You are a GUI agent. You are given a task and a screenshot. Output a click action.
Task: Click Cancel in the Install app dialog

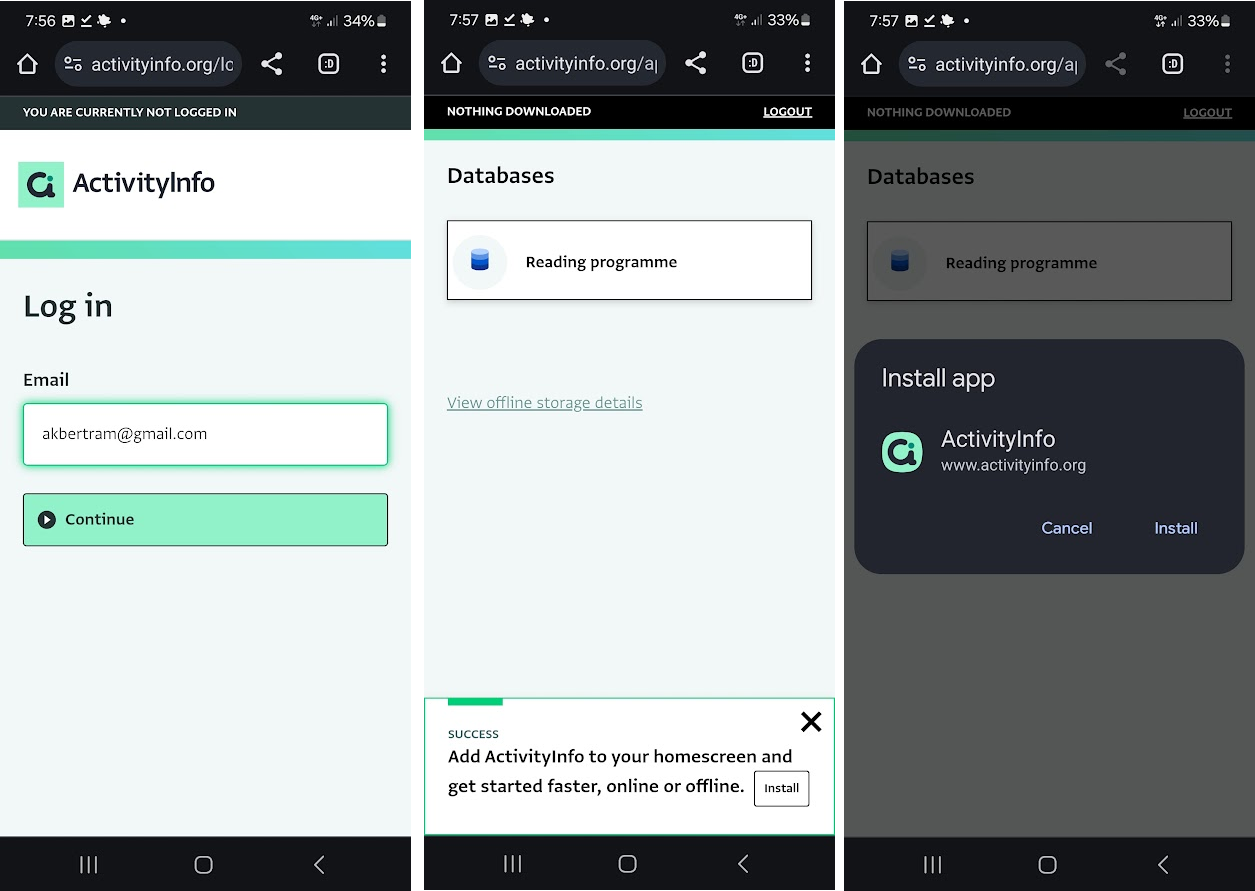[x=1067, y=528]
